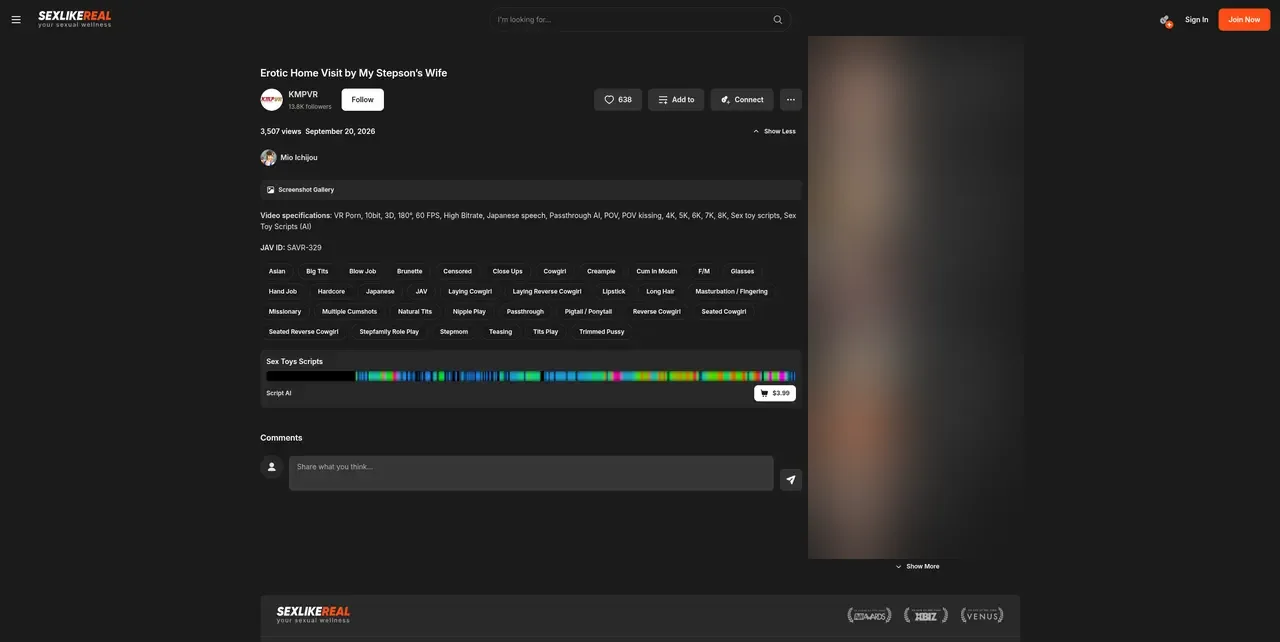Open the KMPVR channel name link
Image resolution: width=1280 pixels, height=642 pixels.
click(303, 95)
